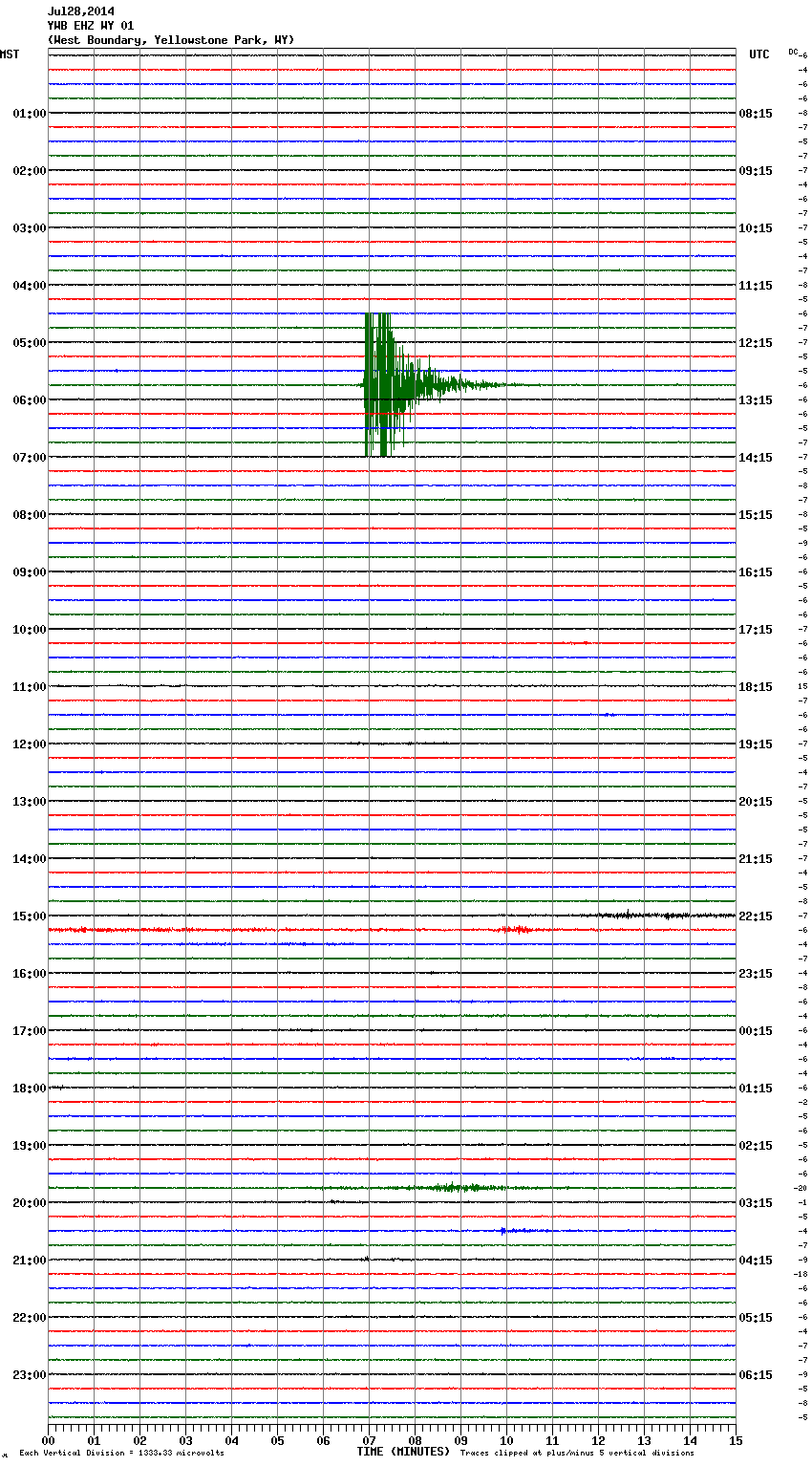Click the 06:15 UTC time label
This screenshot has height=1466, width=812.
[756, 1375]
